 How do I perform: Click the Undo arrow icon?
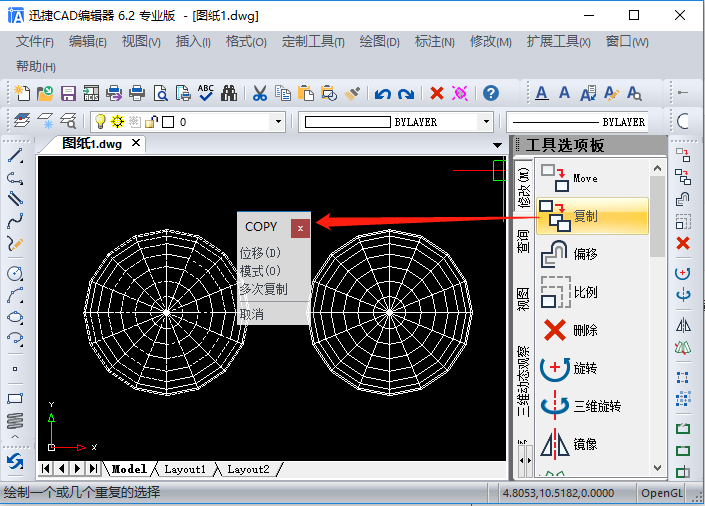pyautogui.click(x=383, y=94)
